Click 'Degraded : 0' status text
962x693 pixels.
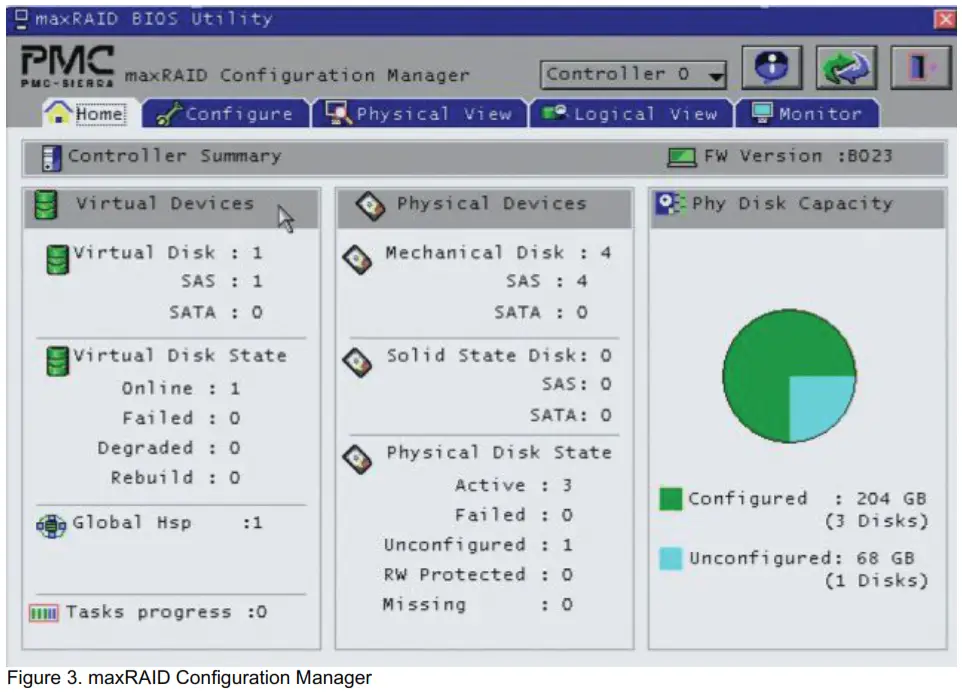169,448
